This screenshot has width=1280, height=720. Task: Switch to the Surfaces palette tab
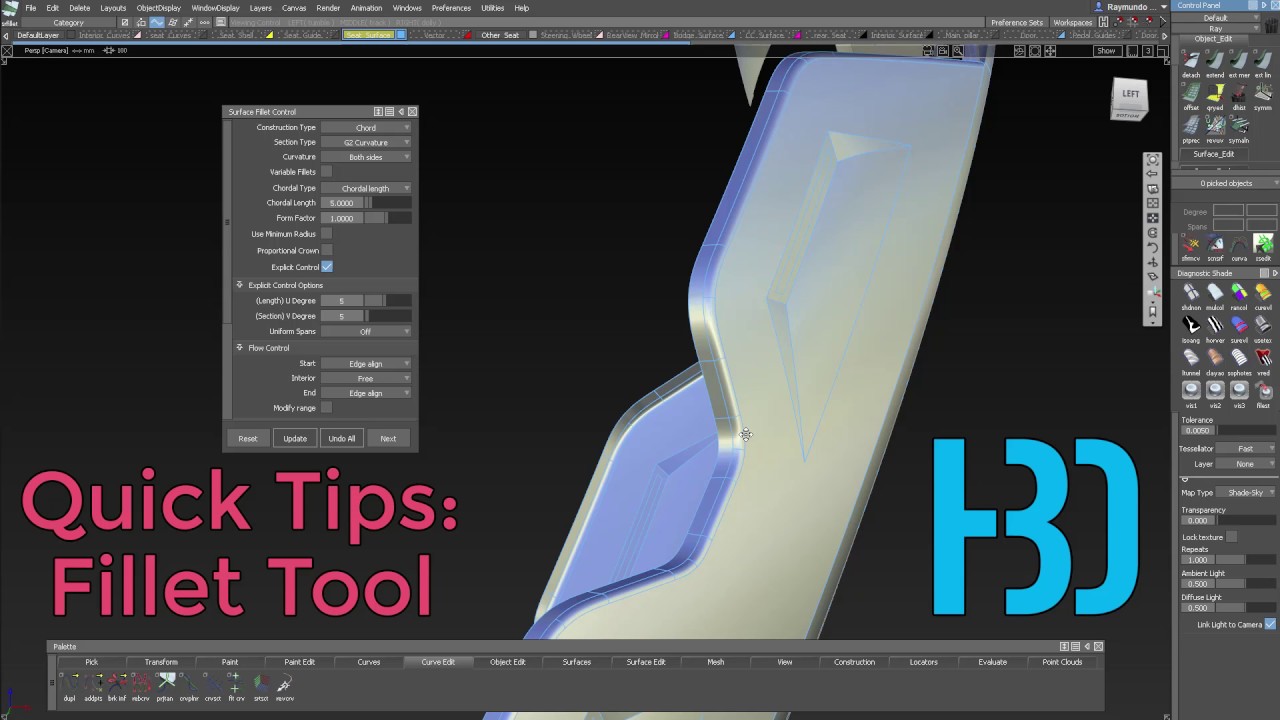point(577,662)
